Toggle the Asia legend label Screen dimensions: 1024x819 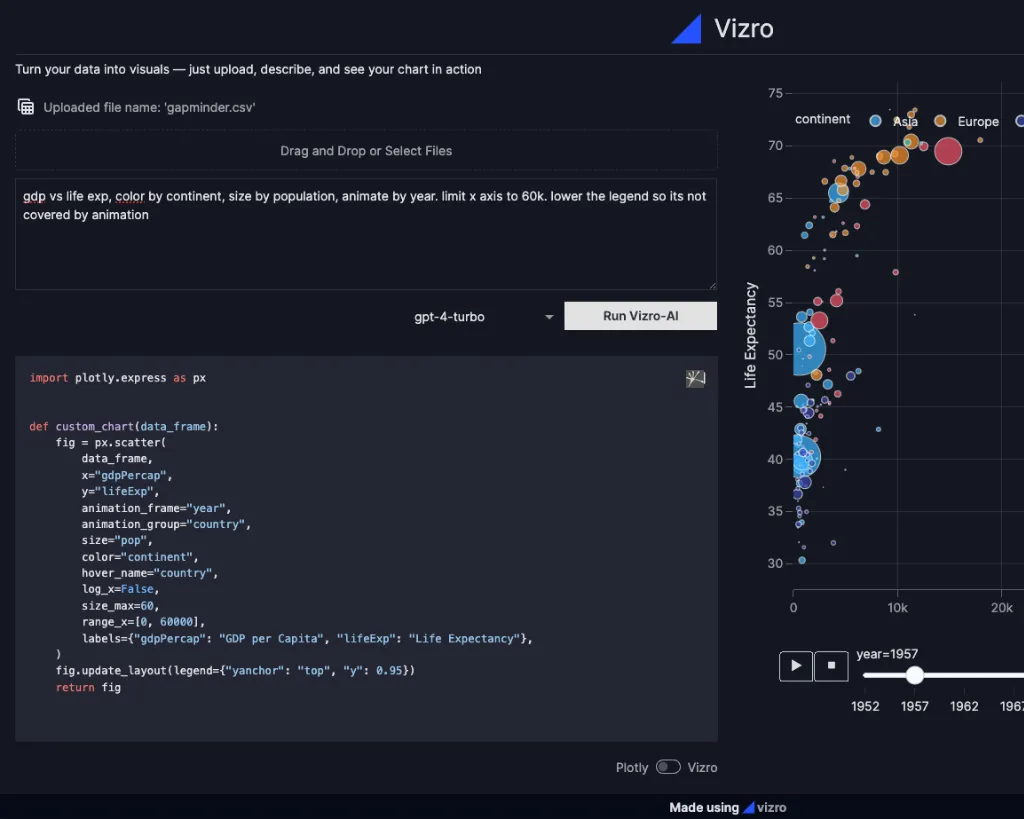point(905,121)
